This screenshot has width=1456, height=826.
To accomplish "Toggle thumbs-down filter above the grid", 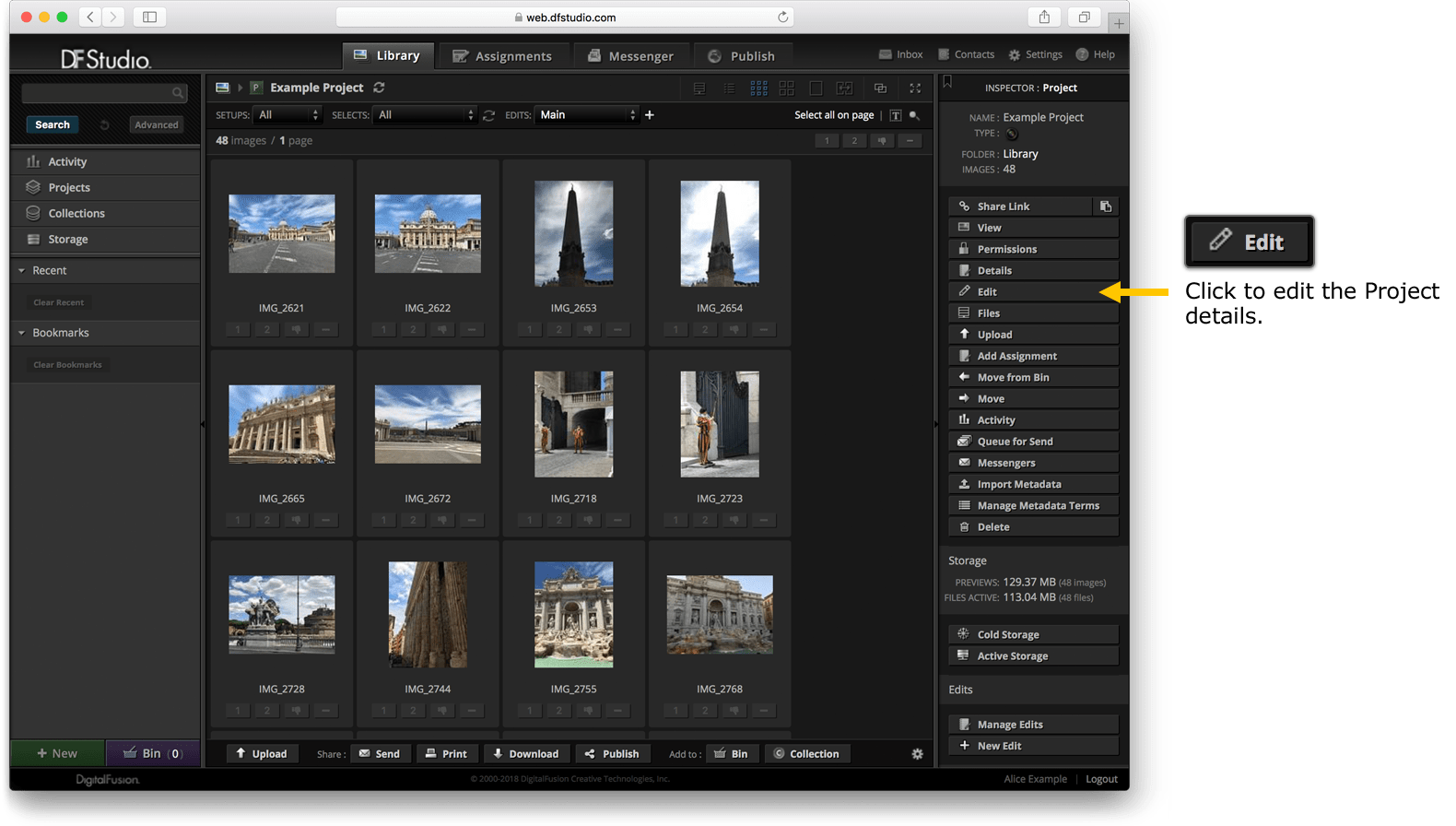I will tap(882, 140).
